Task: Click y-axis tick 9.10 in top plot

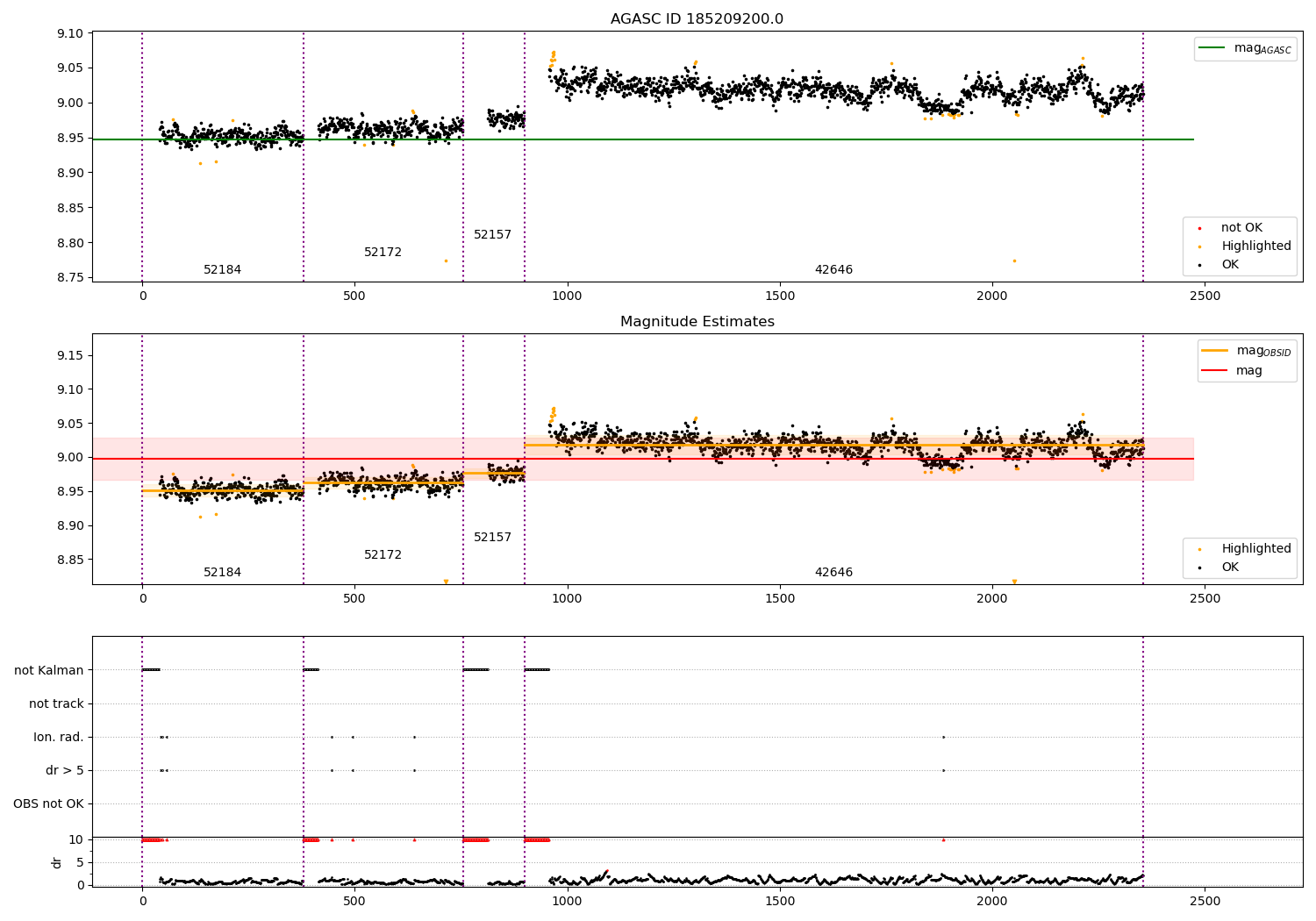Action: [70, 33]
